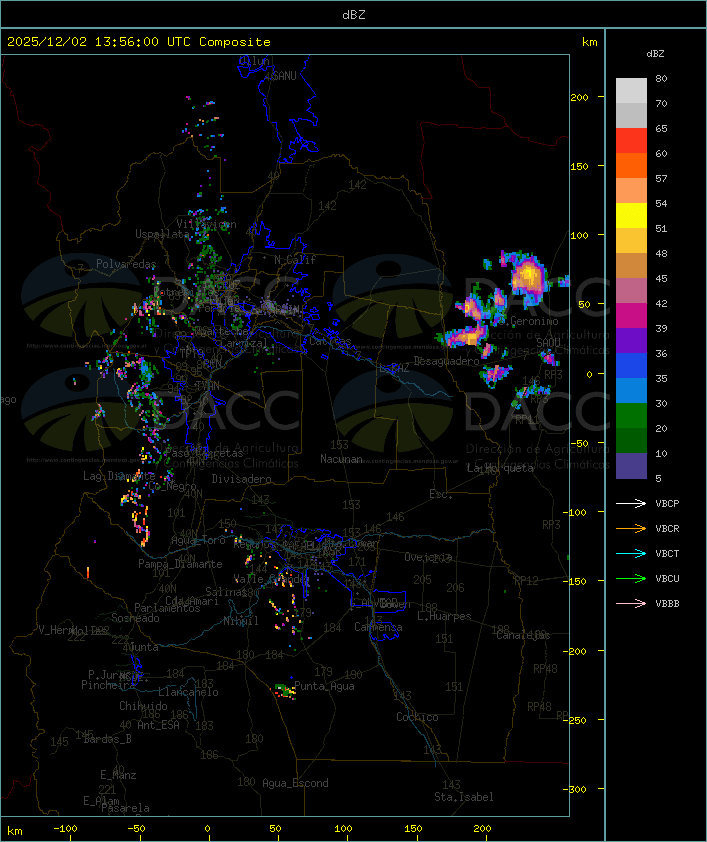Click the dBZ title at the top
Image resolution: width=707 pixels, height=842 pixels.
click(354, 15)
